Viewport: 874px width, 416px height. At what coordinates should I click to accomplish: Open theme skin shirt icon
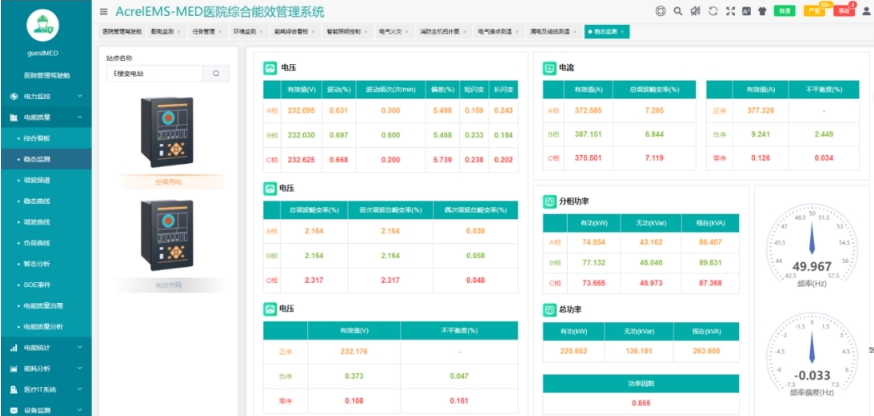coord(762,11)
